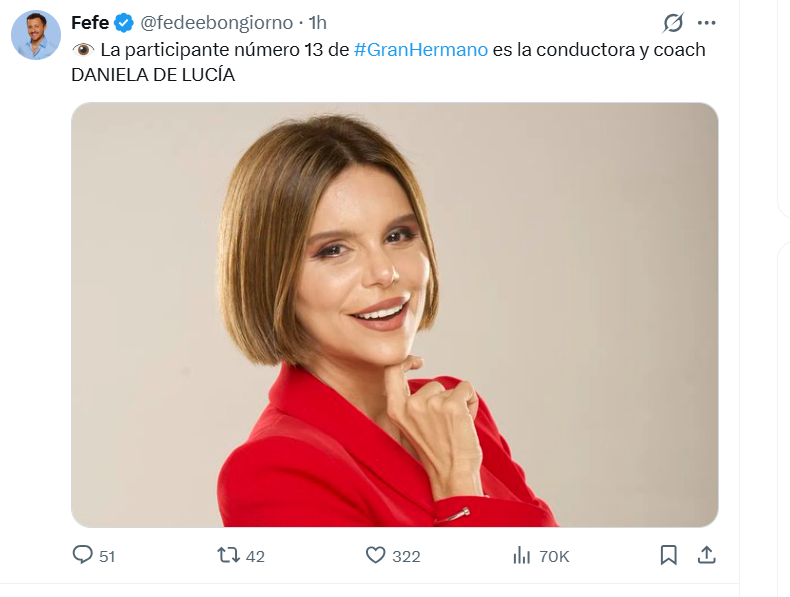Open the three-dot More options menu
The image size is (790, 597).
click(706, 23)
